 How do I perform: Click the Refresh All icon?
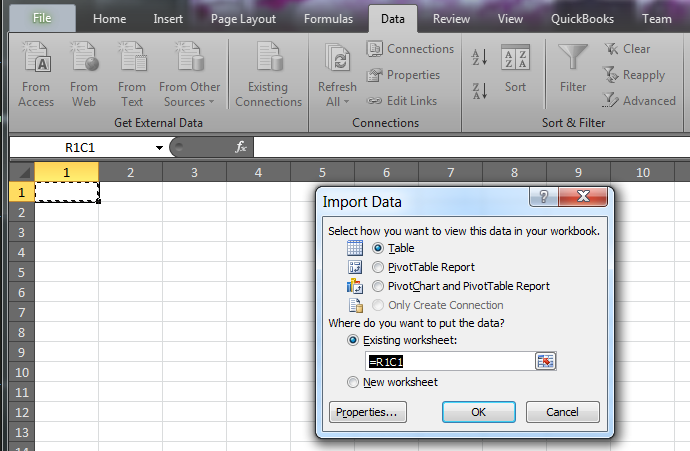[338, 57]
